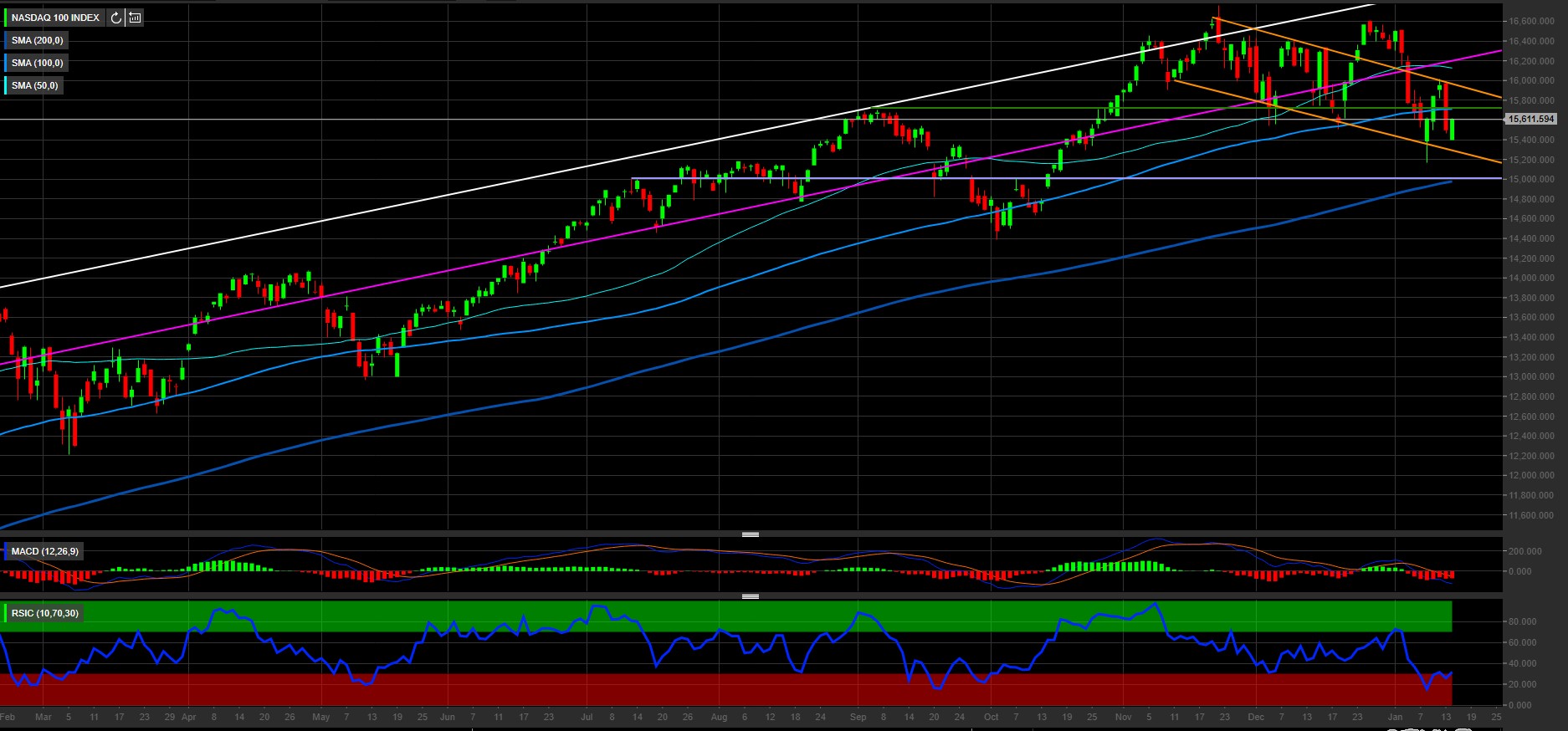The image size is (1568, 731).
Task: Click the 14,000.000 price axis label
Action: [x=1532, y=278]
